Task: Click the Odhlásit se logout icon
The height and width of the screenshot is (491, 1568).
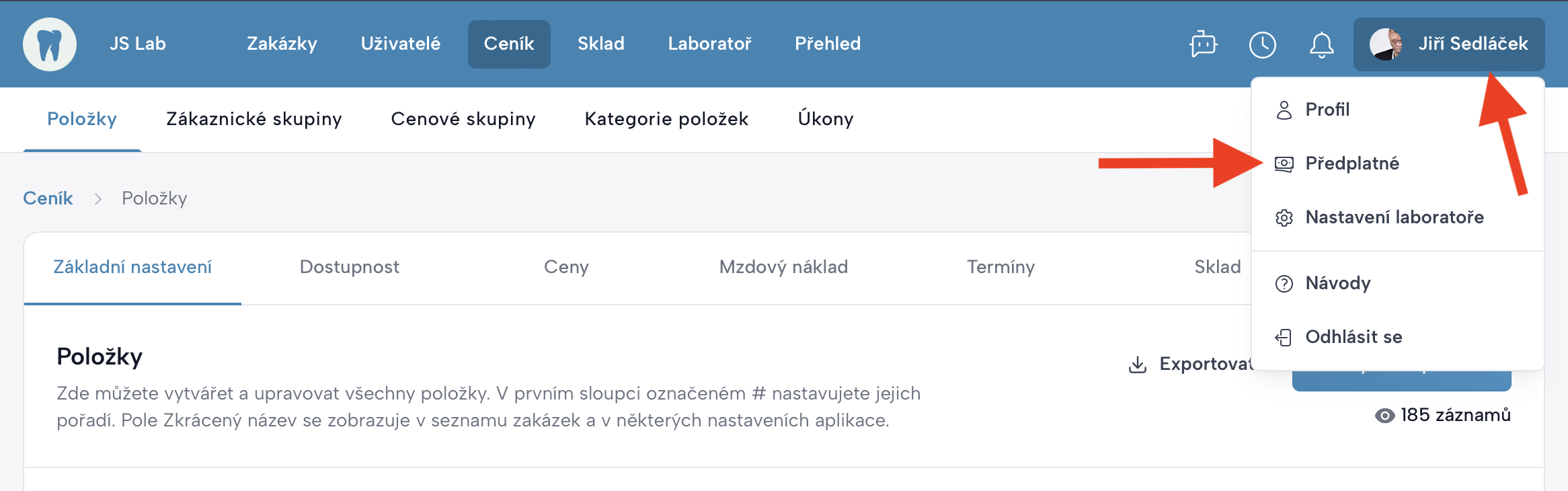Action: (1284, 337)
